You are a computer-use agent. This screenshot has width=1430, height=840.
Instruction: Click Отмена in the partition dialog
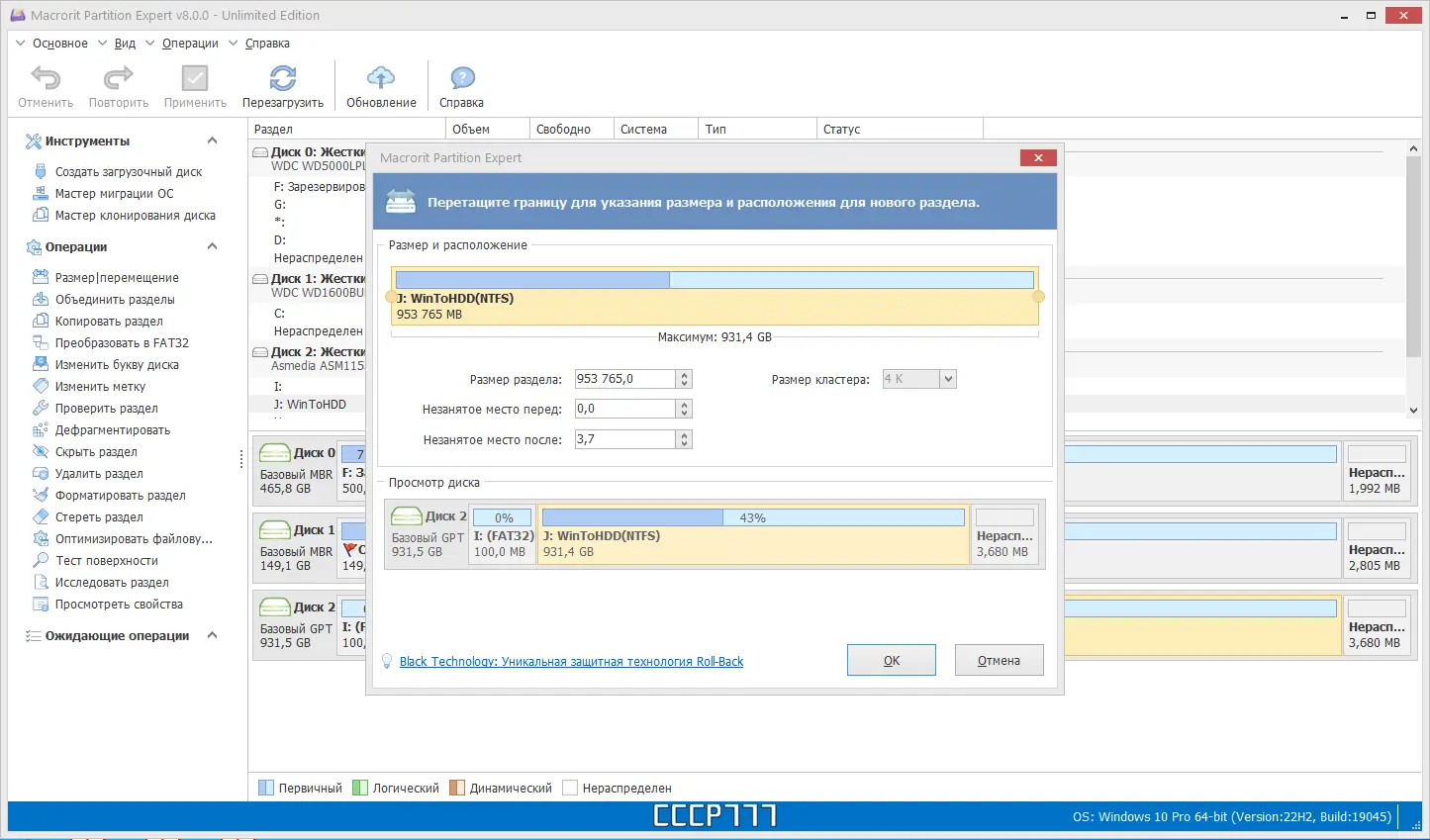[999, 660]
